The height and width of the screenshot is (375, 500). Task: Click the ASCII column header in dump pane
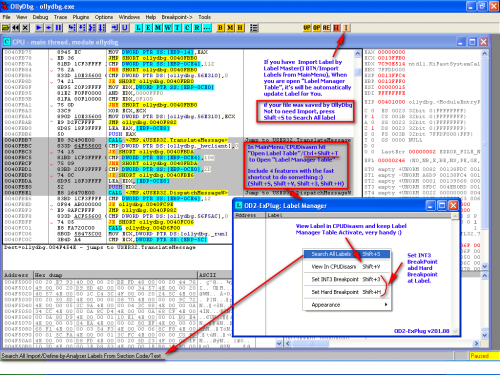[x=214, y=275]
